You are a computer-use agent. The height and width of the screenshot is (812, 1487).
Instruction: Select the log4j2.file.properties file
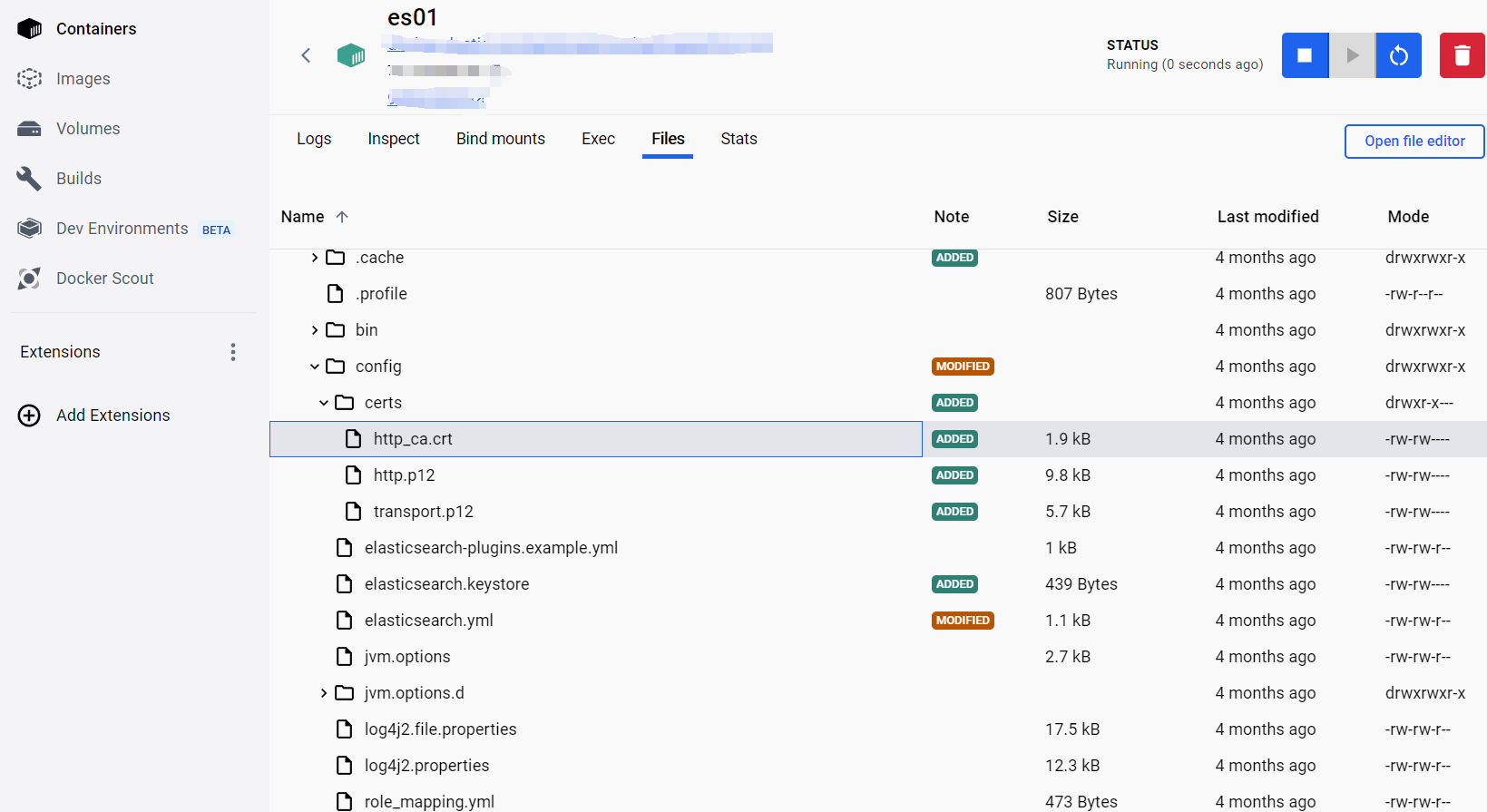[441, 729]
